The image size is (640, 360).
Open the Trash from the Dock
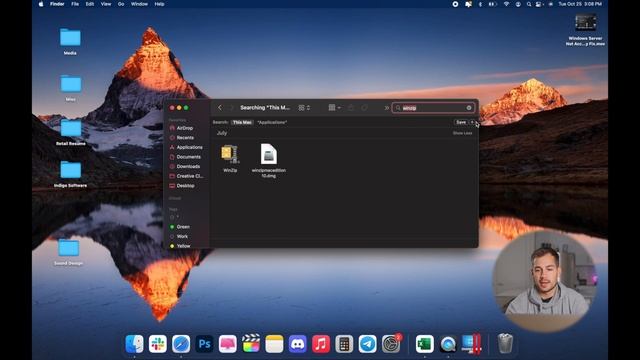pyautogui.click(x=505, y=343)
